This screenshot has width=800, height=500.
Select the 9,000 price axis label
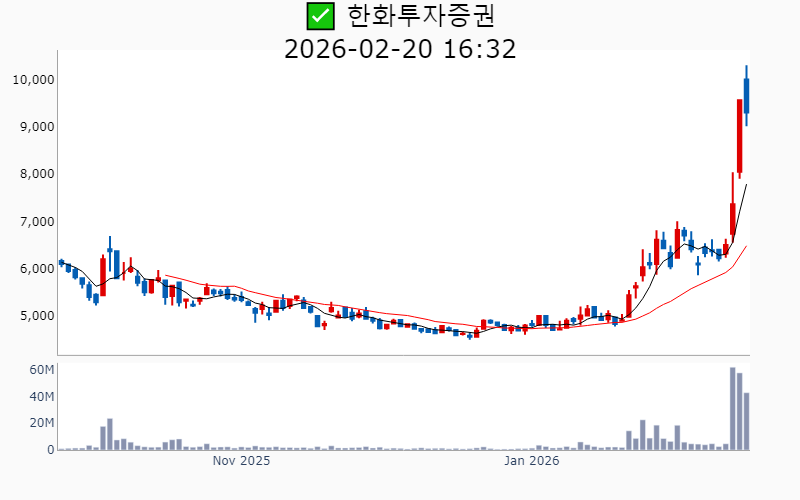coord(35,127)
